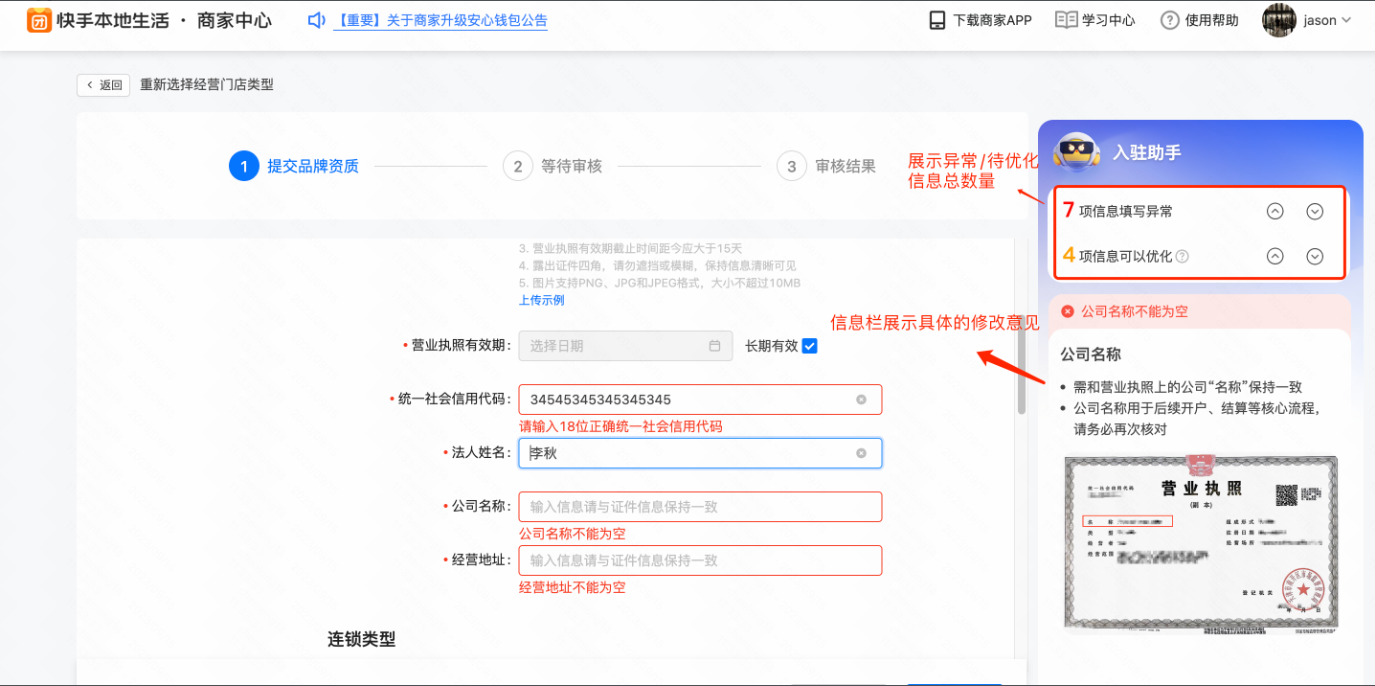Click the 公司名称 input field
The image size is (1375, 686).
(700, 507)
